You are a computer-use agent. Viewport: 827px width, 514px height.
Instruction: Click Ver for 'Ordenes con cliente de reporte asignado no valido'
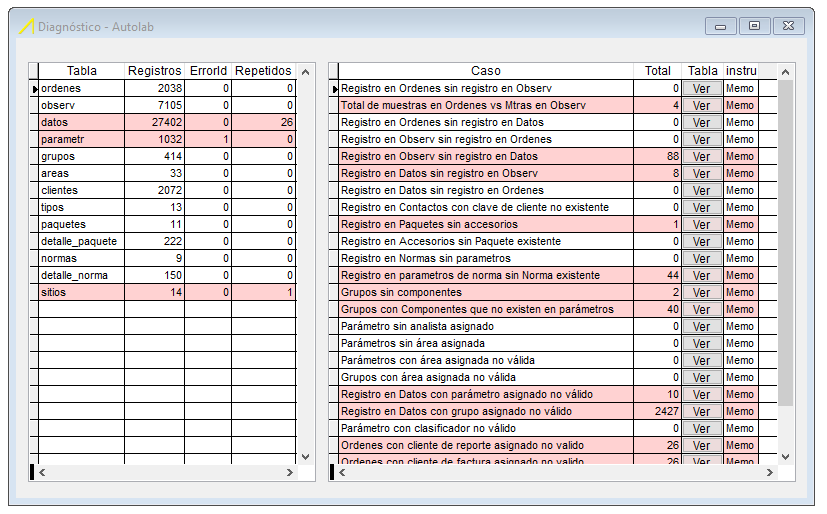pyautogui.click(x=702, y=445)
